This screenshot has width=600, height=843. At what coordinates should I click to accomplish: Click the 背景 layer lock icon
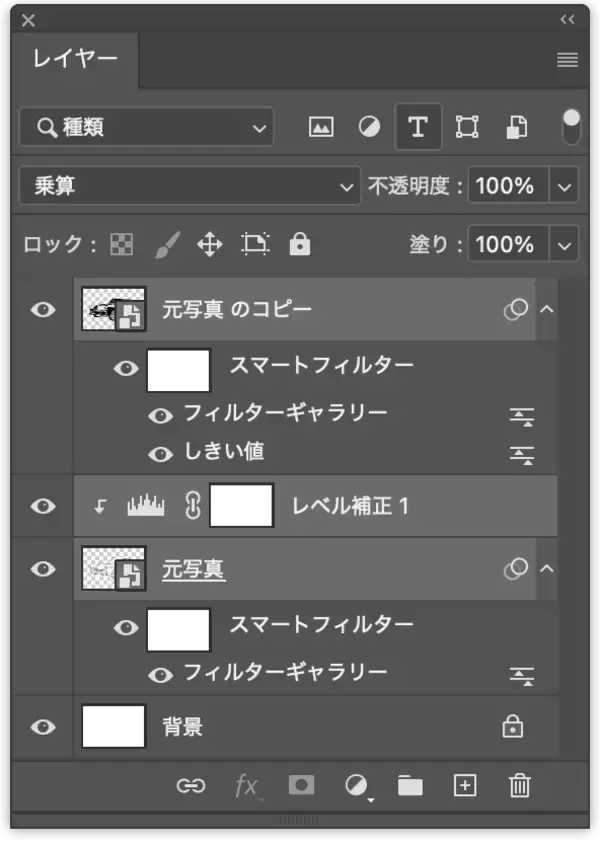[x=513, y=726]
